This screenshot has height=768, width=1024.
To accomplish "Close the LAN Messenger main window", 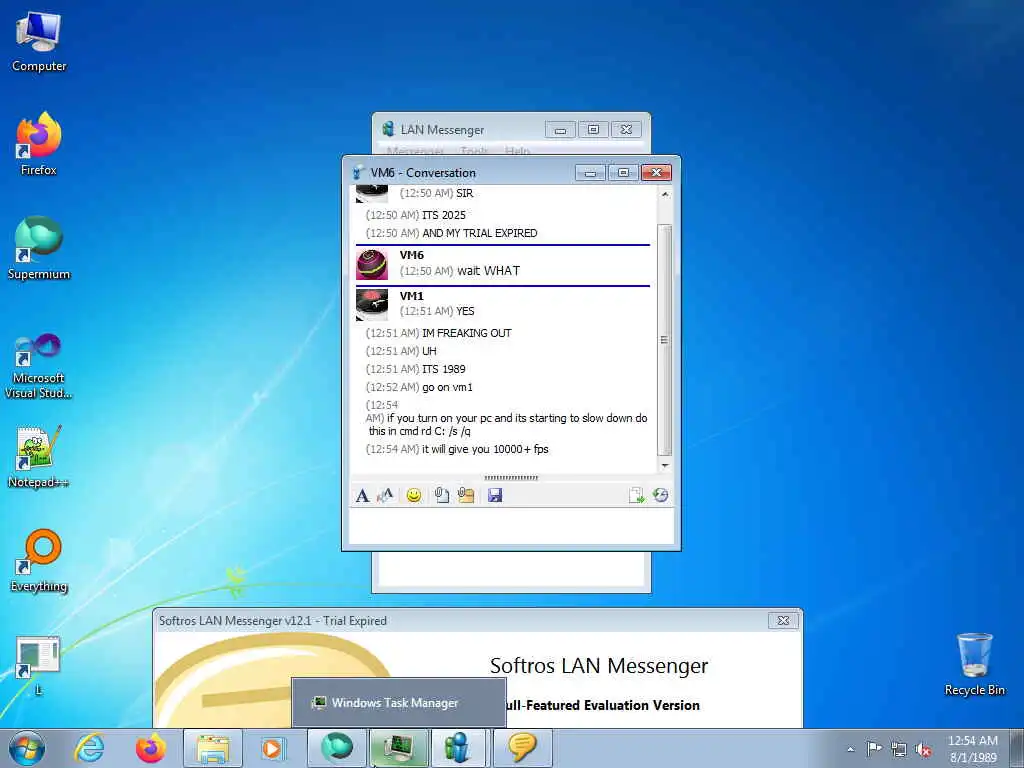I will (626, 129).
